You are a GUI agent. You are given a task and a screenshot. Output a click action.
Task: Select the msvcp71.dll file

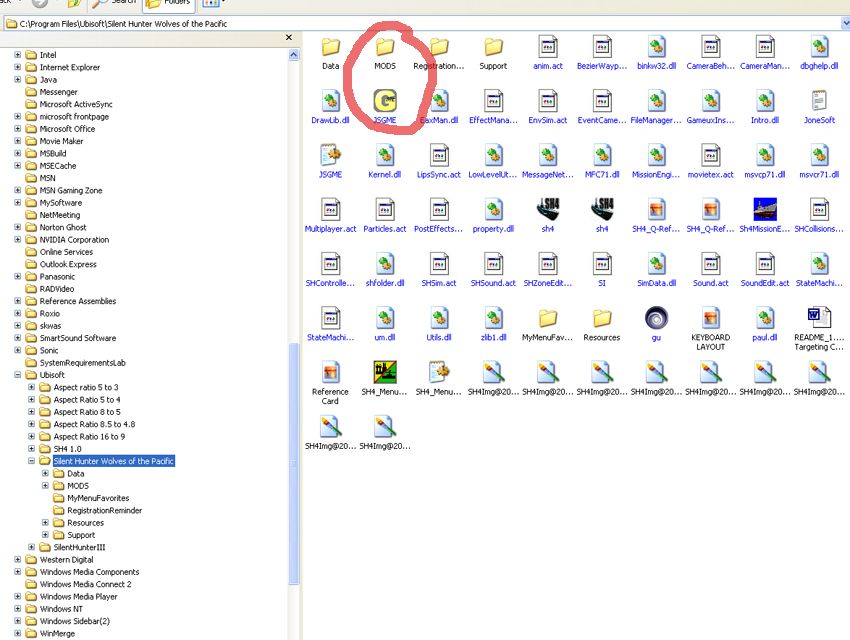tap(765, 156)
